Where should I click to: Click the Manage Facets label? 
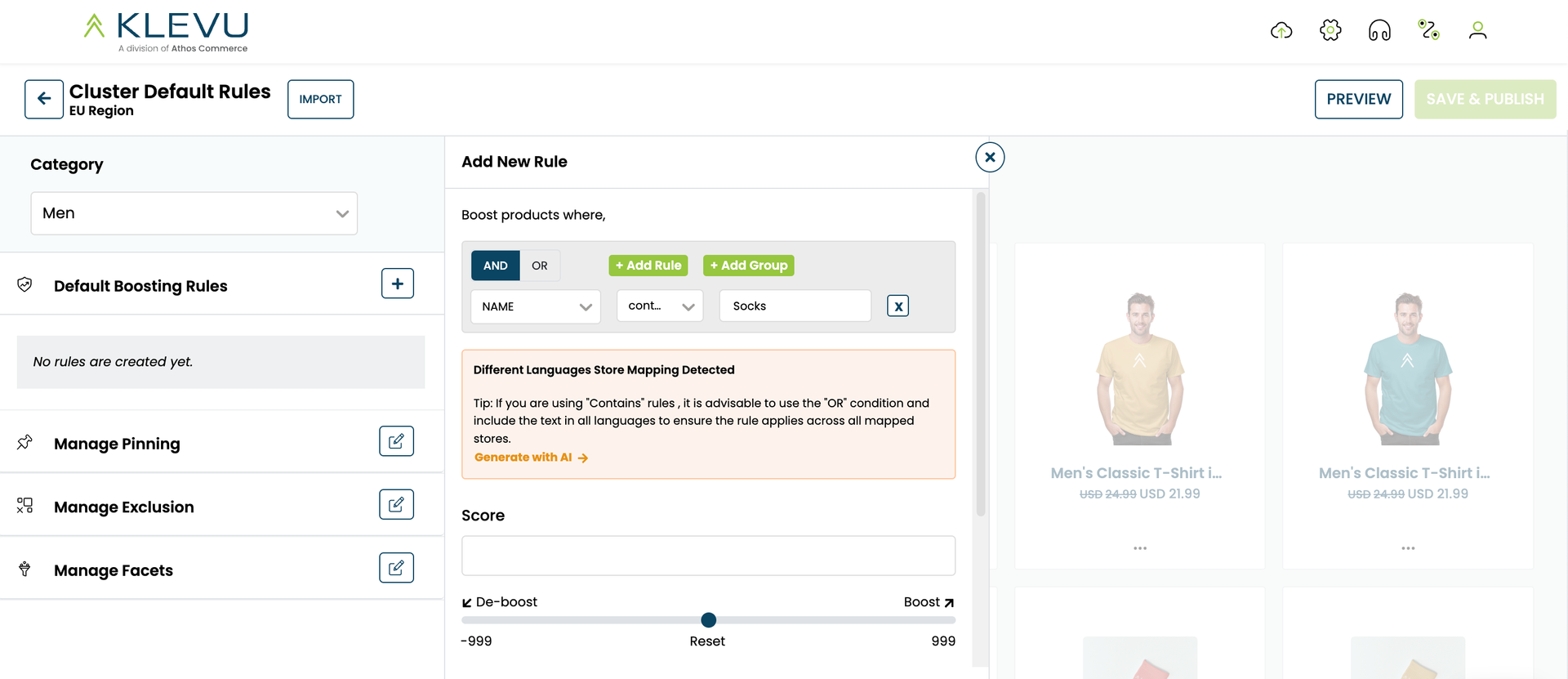[x=114, y=570]
